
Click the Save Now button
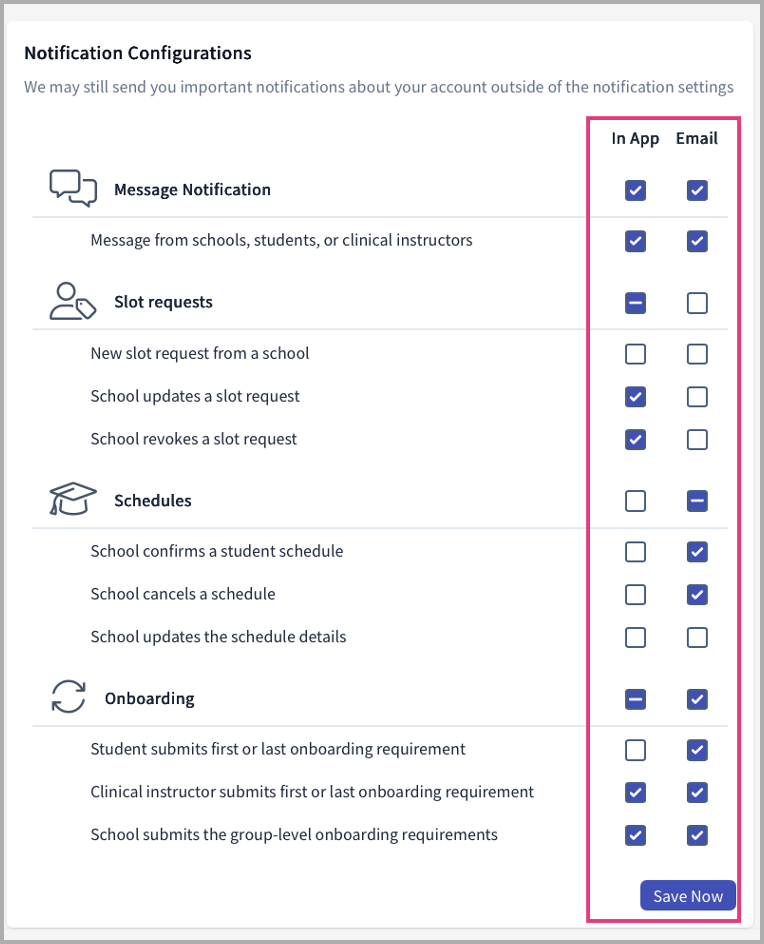click(688, 896)
